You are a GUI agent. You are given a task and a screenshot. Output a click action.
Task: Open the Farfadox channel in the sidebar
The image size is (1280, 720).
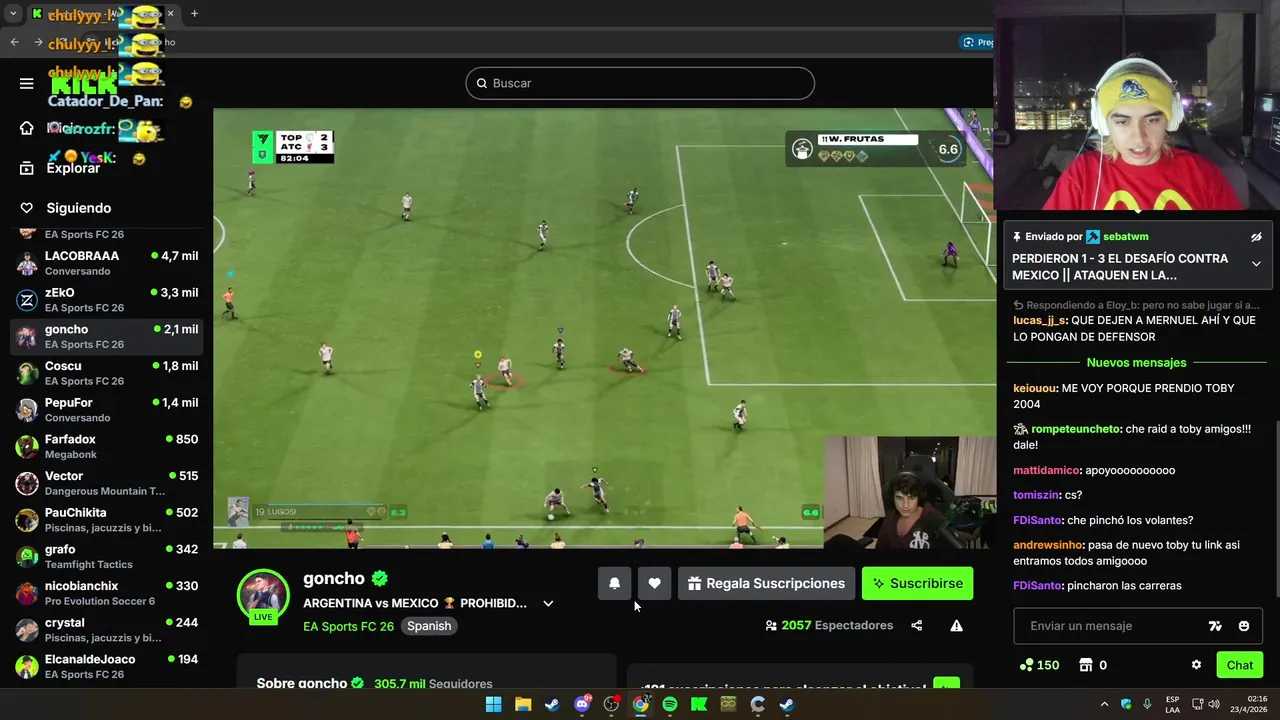tap(106, 446)
